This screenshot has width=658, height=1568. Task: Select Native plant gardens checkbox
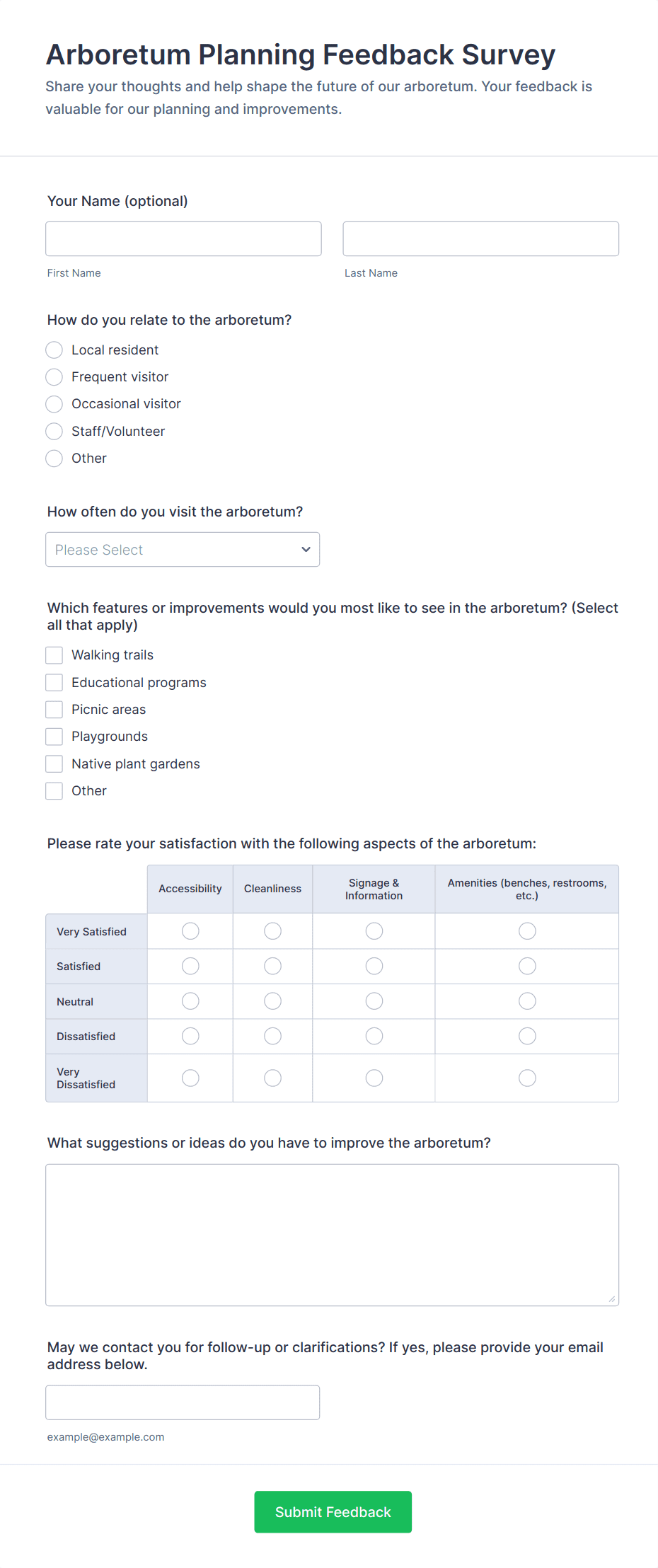pos(54,763)
